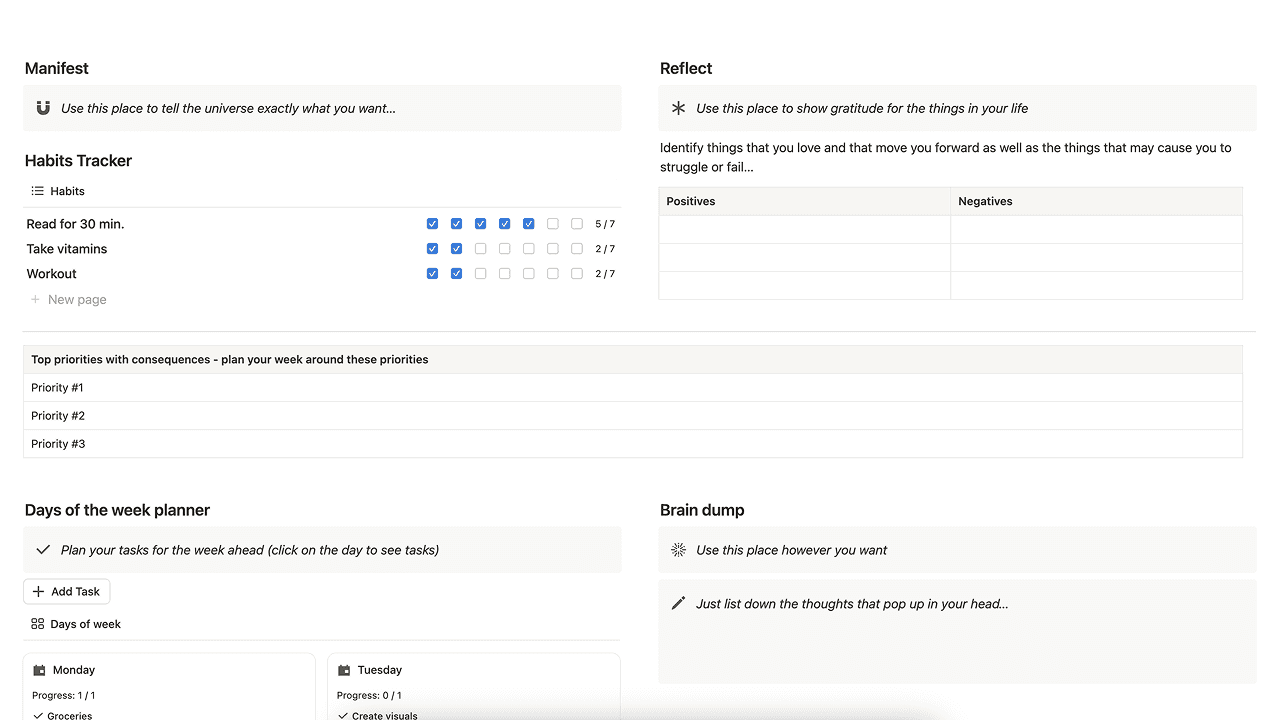The width and height of the screenshot is (1280, 720).
Task: Click the Priority #2 cell
Action: click(x=633, y=416)
